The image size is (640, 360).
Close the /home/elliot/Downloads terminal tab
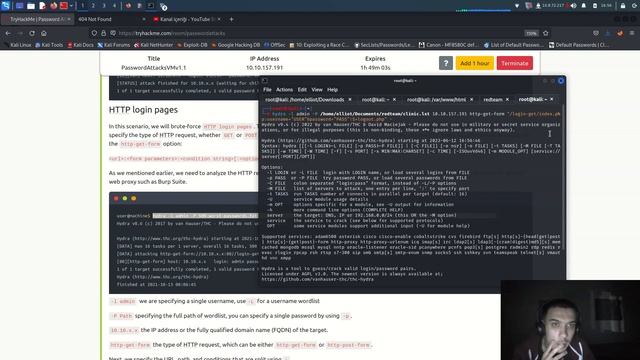[350, 100]
